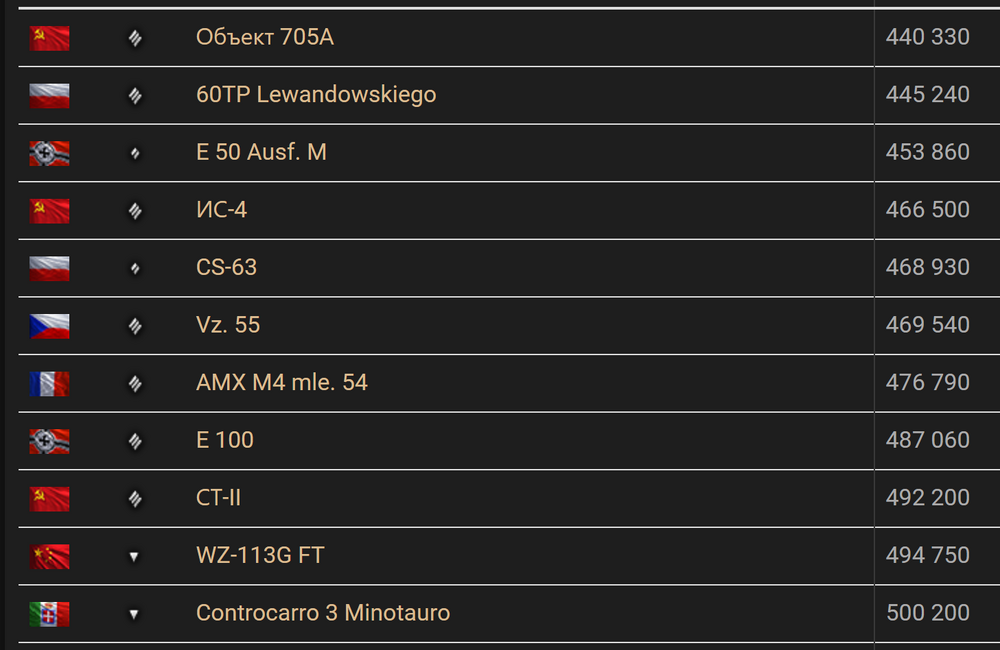The width and height of the screenshot is (1000, 650).
Task: Click the Italian flag beside Controcarro 3 Minotauro
Action: pyautogui.click(x=49, y=614)
